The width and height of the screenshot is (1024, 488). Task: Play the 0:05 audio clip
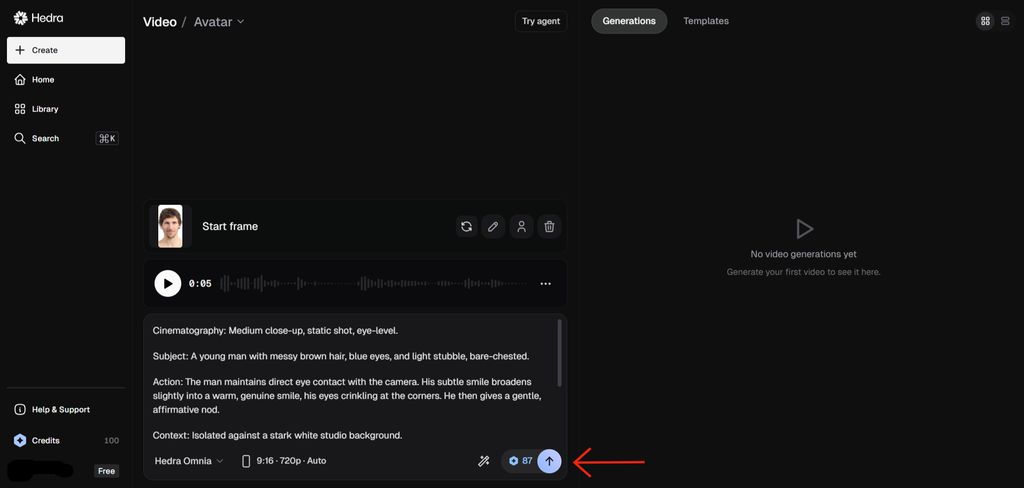click(168, 284)
